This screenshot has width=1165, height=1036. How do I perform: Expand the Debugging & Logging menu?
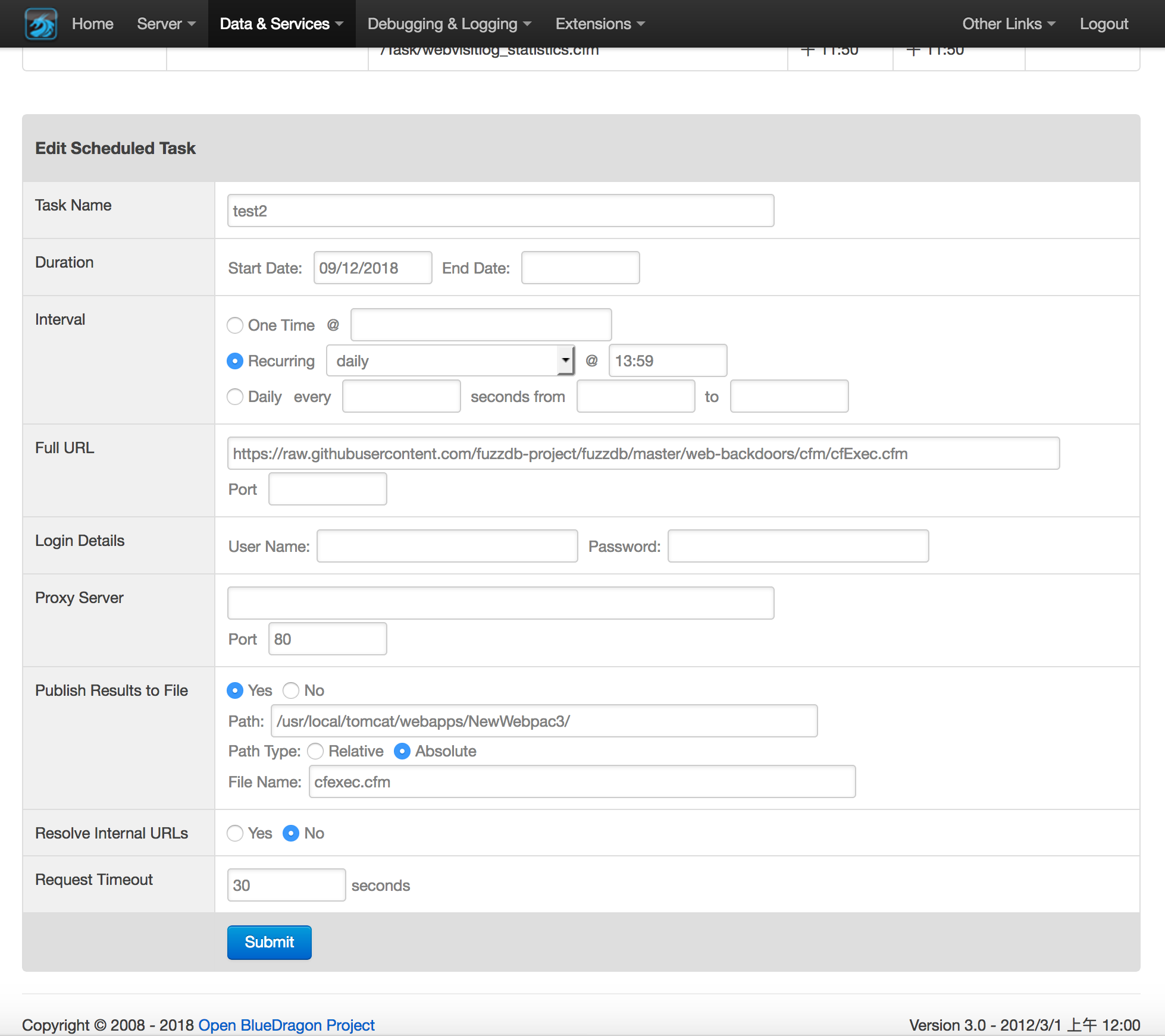pyautogui.click(x=449, y=24)
